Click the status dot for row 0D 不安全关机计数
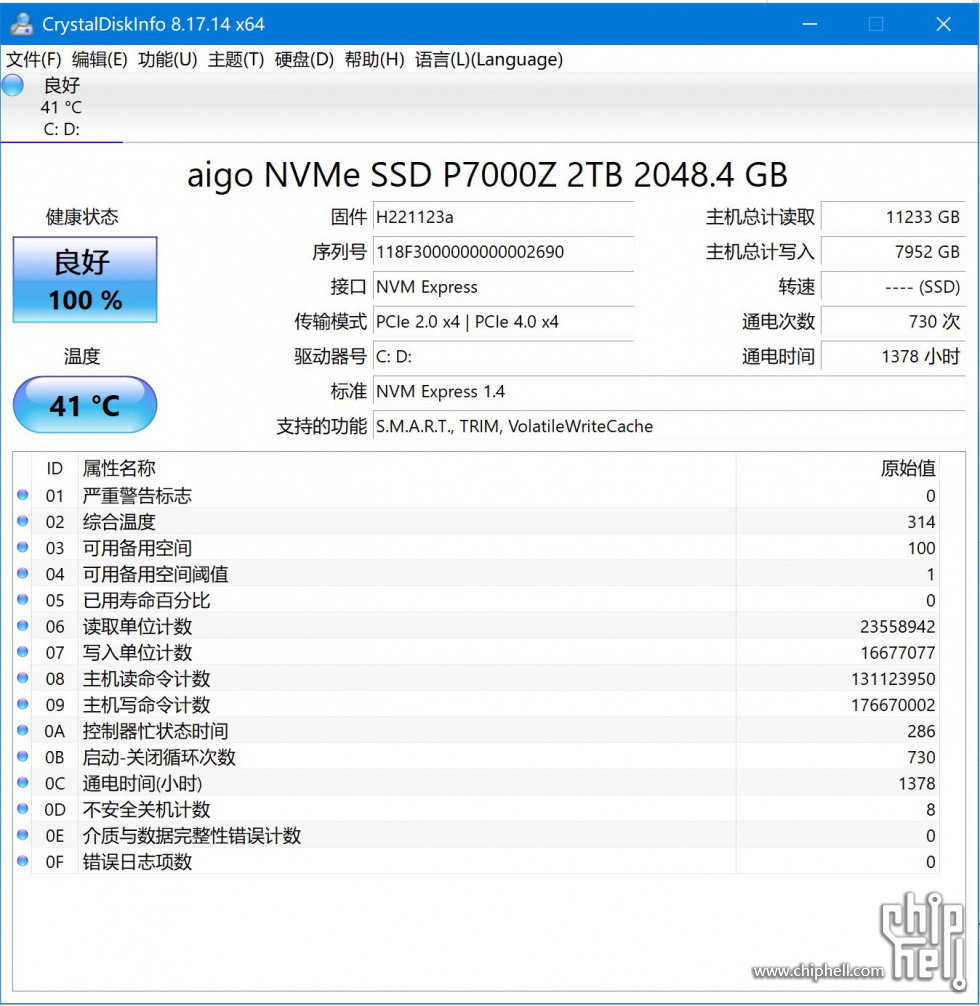Screen dimensions: 980x1006 click(x=22, y=808)
